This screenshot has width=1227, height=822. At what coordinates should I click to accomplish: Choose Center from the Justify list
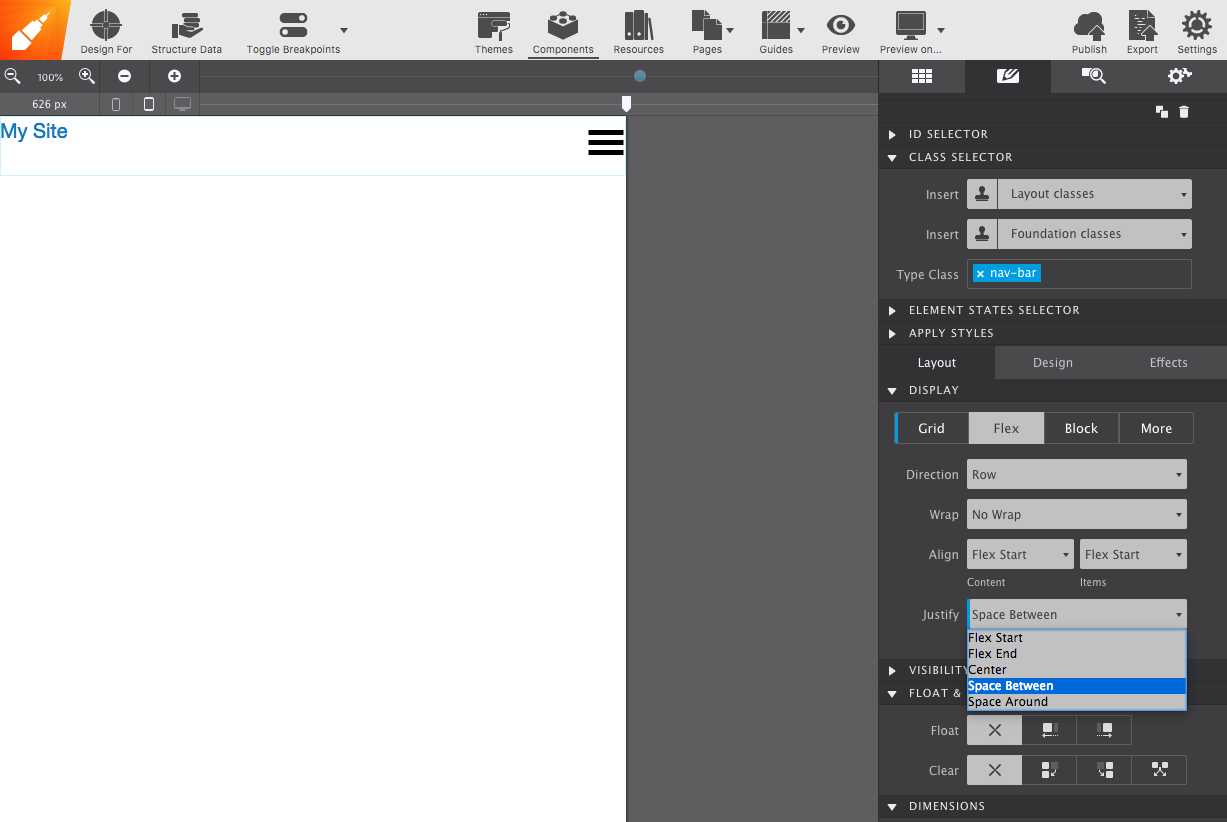pyautogui.click(x=1076, y=670)
